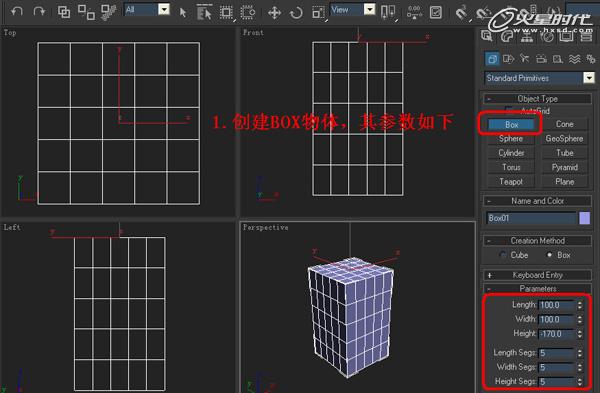The image size is (600, 393).
Task: Switch to the Create command panel tab
Action: 487,36
